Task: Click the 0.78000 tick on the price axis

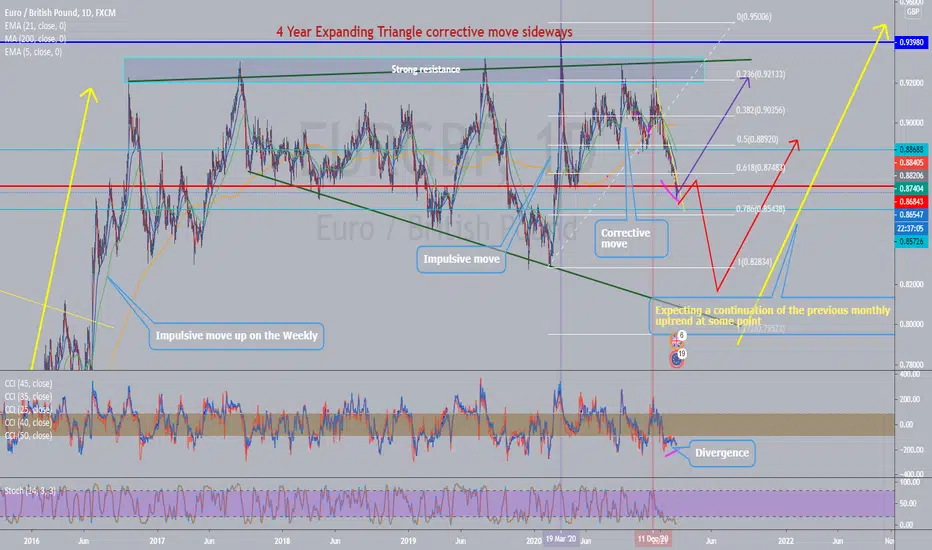Action: coord(911,365)
